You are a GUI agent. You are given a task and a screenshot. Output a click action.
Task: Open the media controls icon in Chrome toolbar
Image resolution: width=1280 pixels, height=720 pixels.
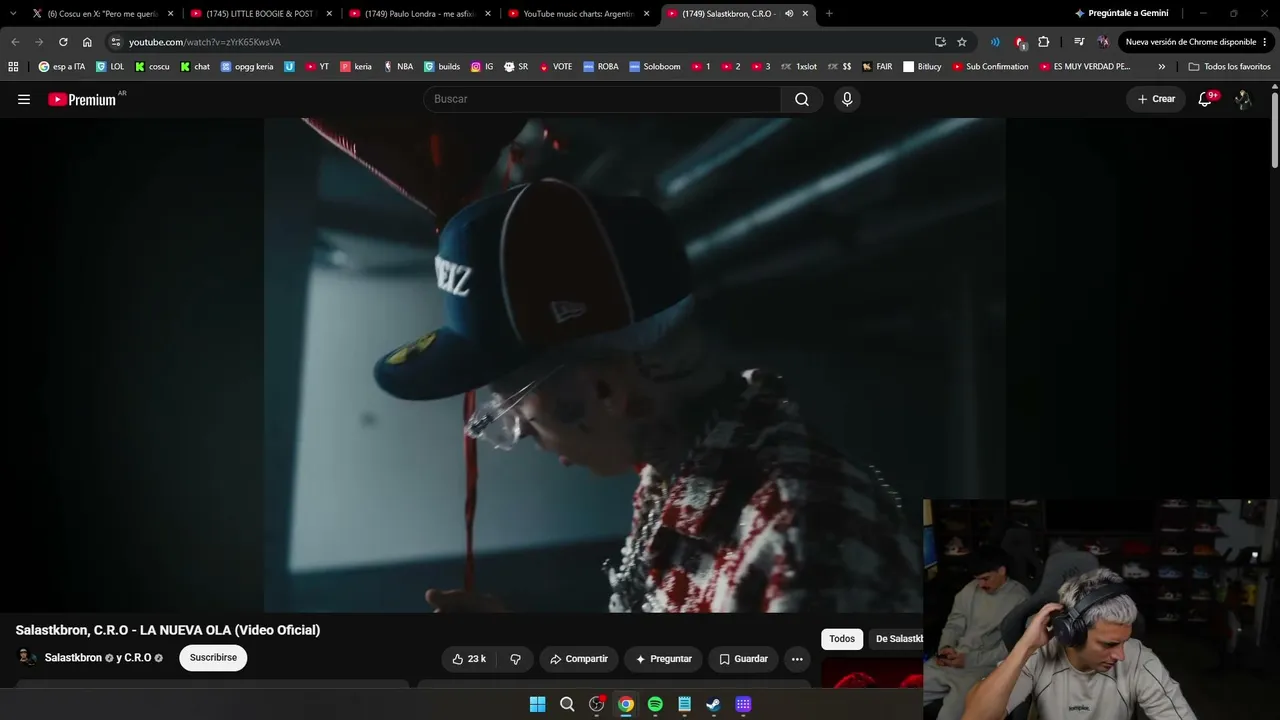pos(1079,42)
